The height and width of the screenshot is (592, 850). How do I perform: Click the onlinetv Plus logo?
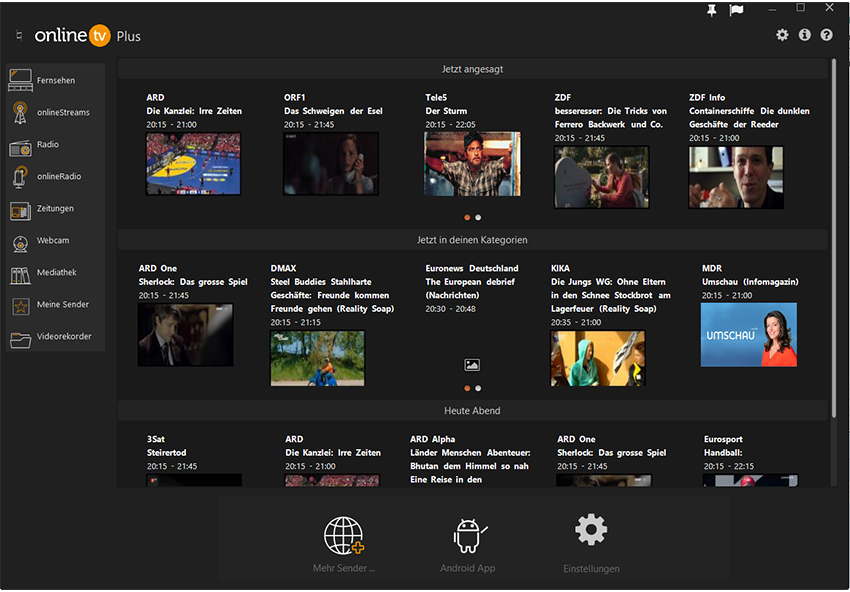coord(88,36)
